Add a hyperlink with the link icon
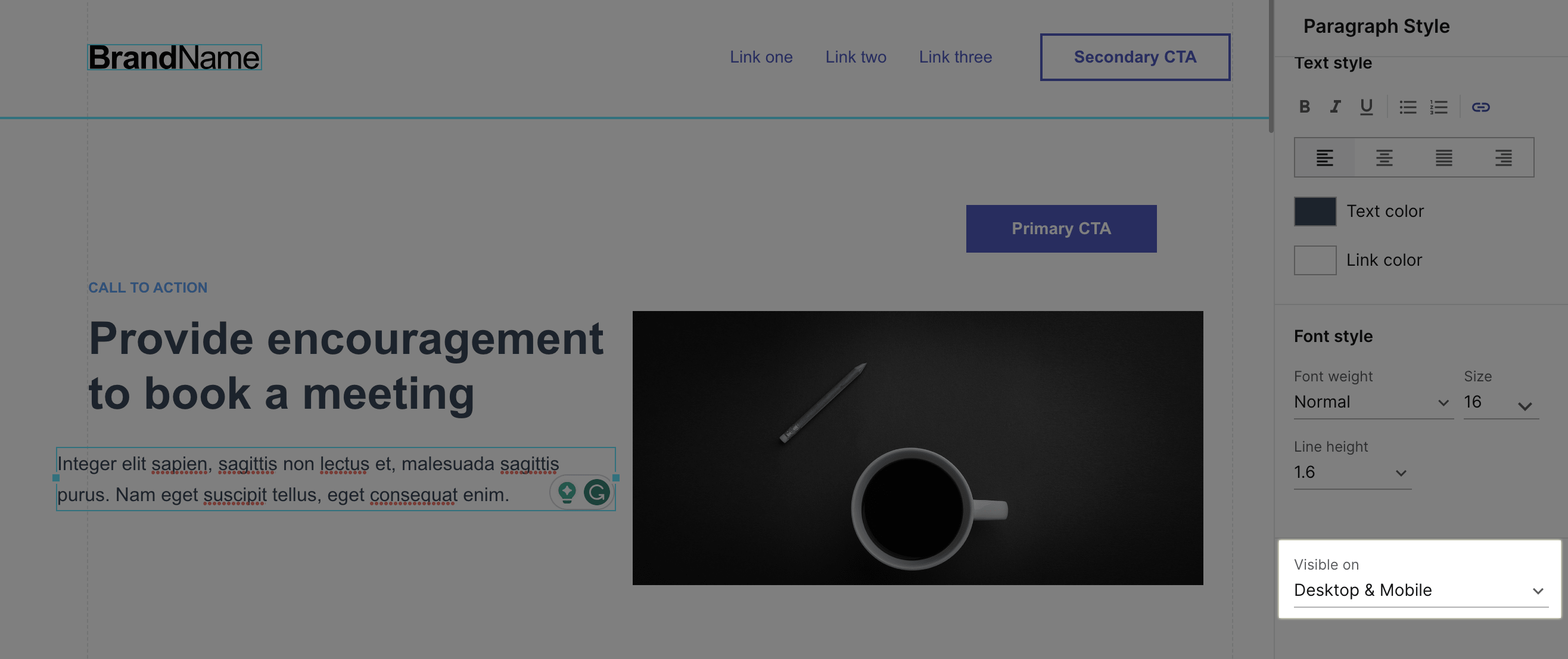This screenshot has width=1568, height=659. (1480, 107)
